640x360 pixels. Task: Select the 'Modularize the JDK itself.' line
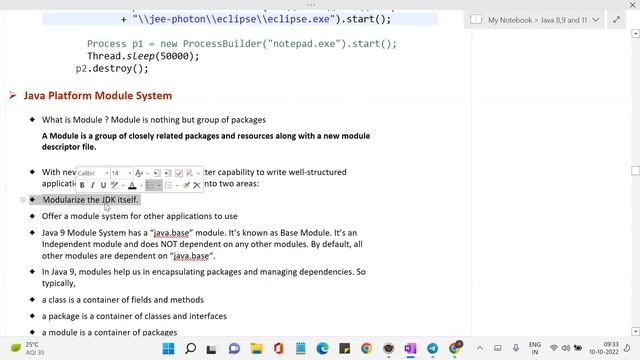click(x=90, y=200)
